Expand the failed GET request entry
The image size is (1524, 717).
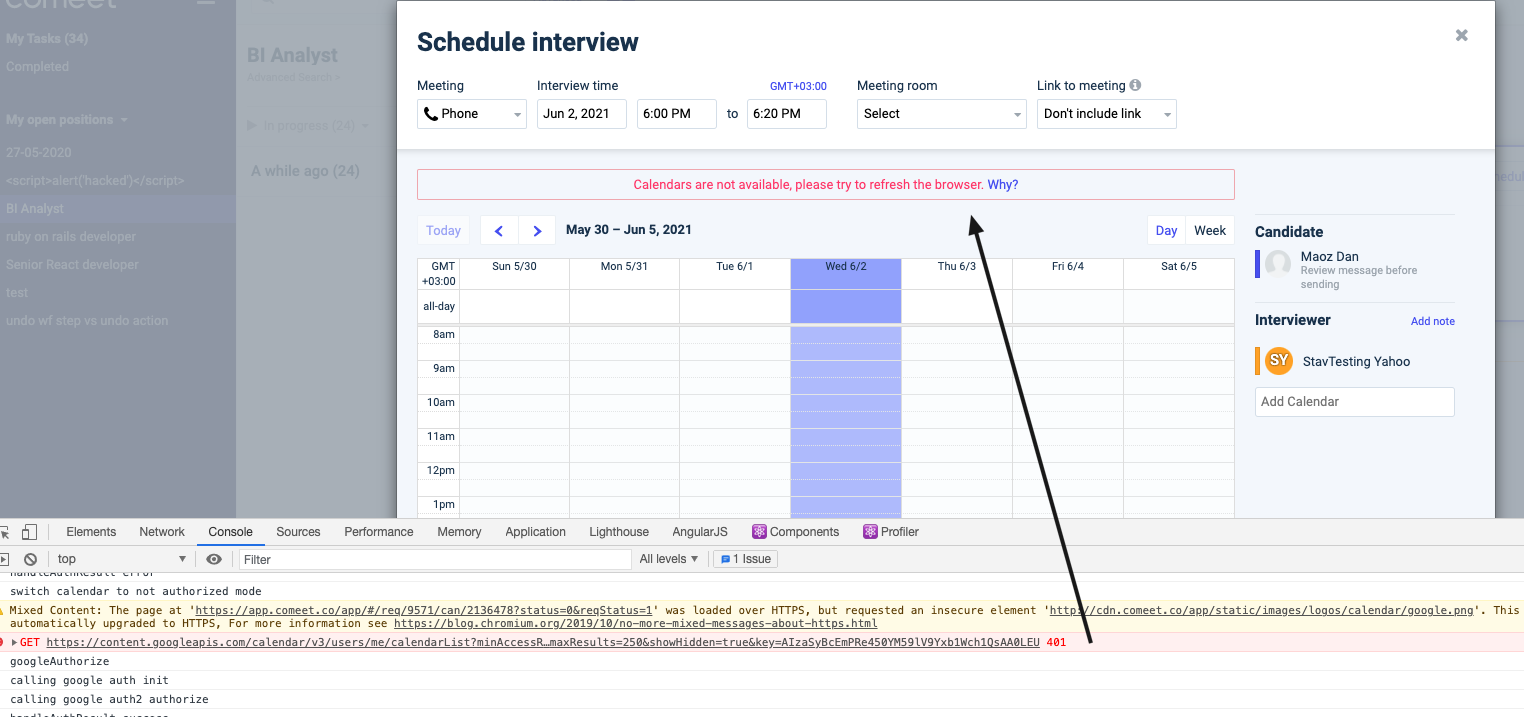tap(15, 642)
